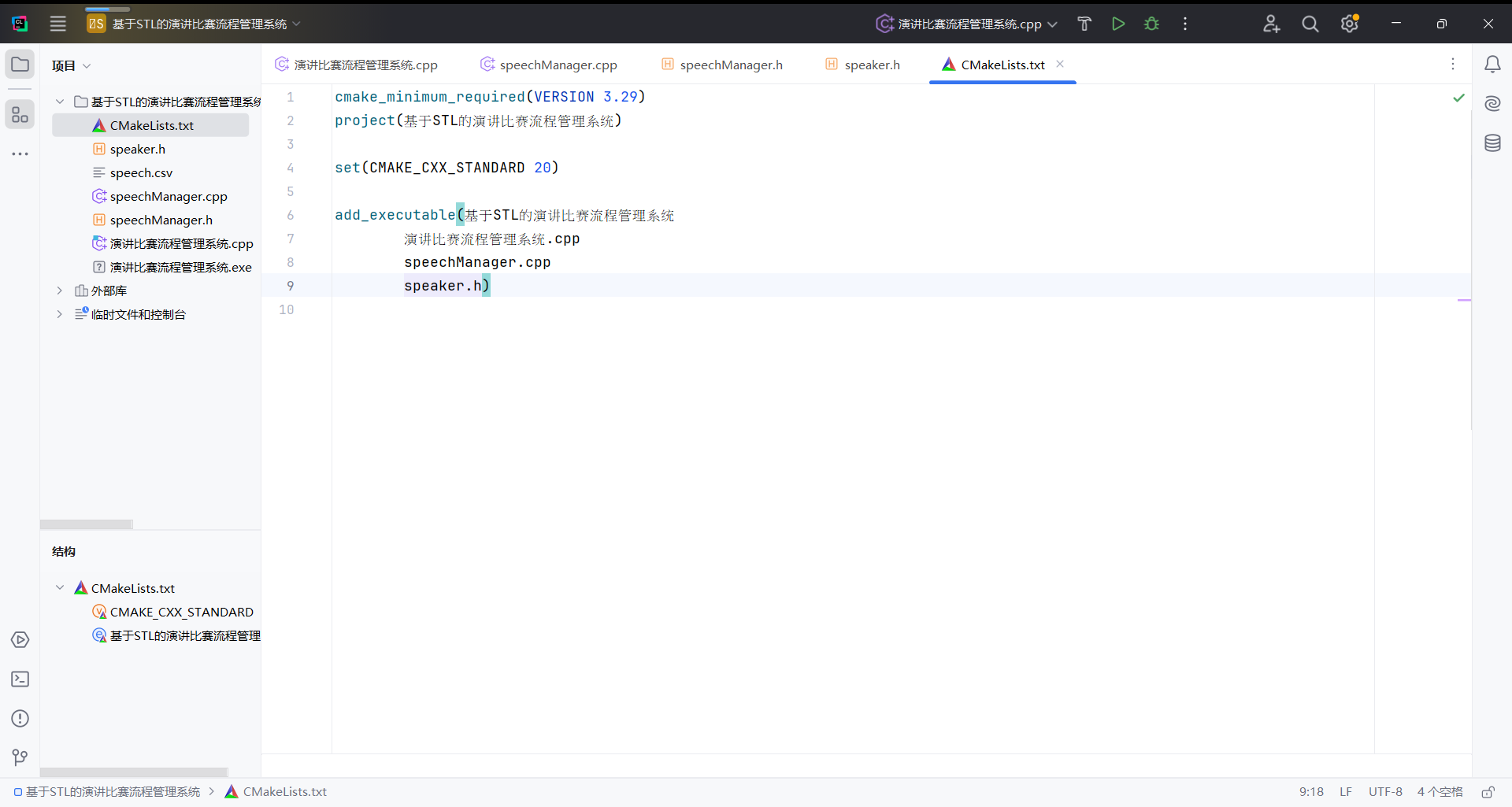Open Terminal tool window
1512x807 pixels.
[20, 679]
